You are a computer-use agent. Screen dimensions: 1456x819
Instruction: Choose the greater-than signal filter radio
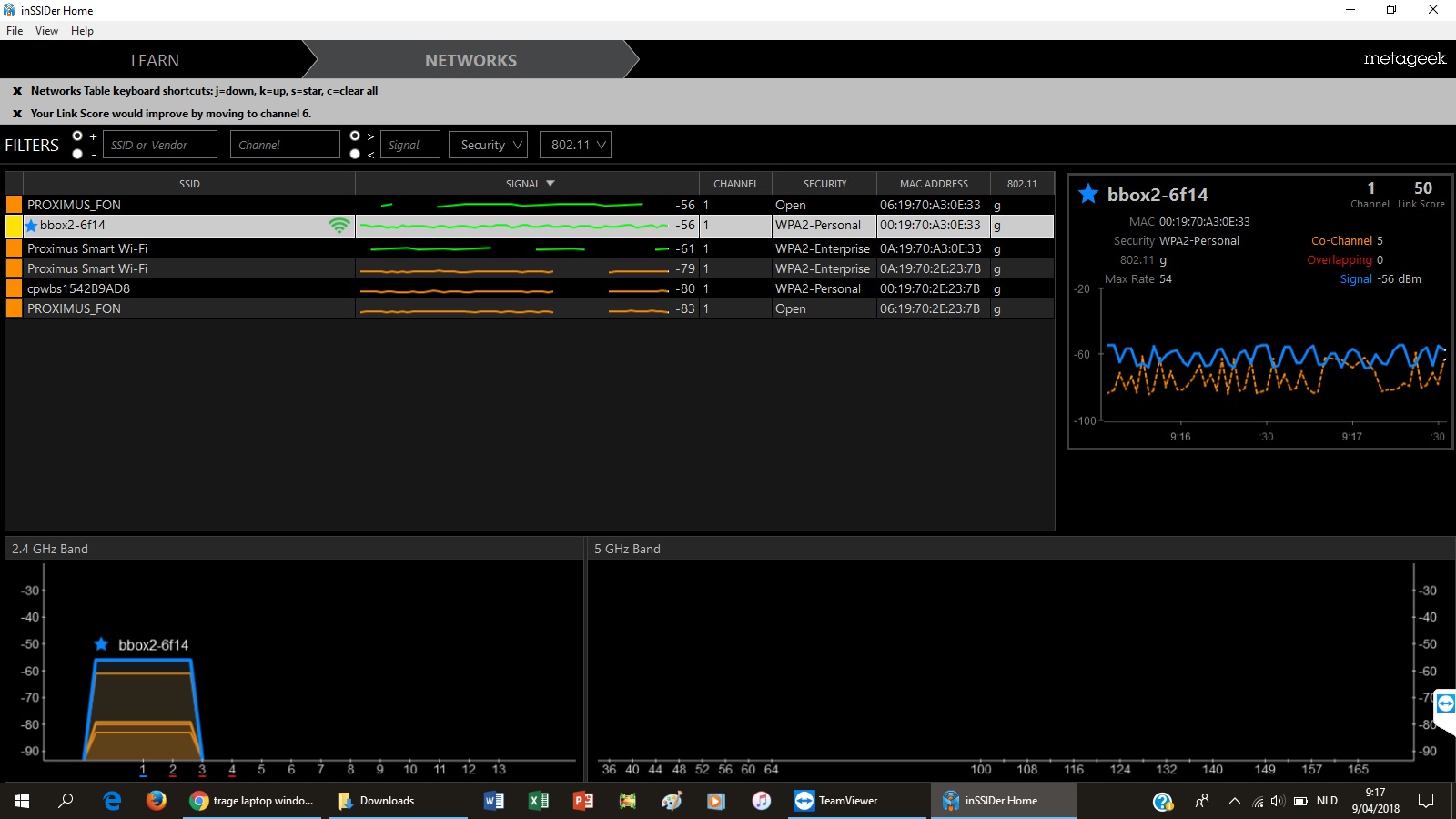(355, 136)
